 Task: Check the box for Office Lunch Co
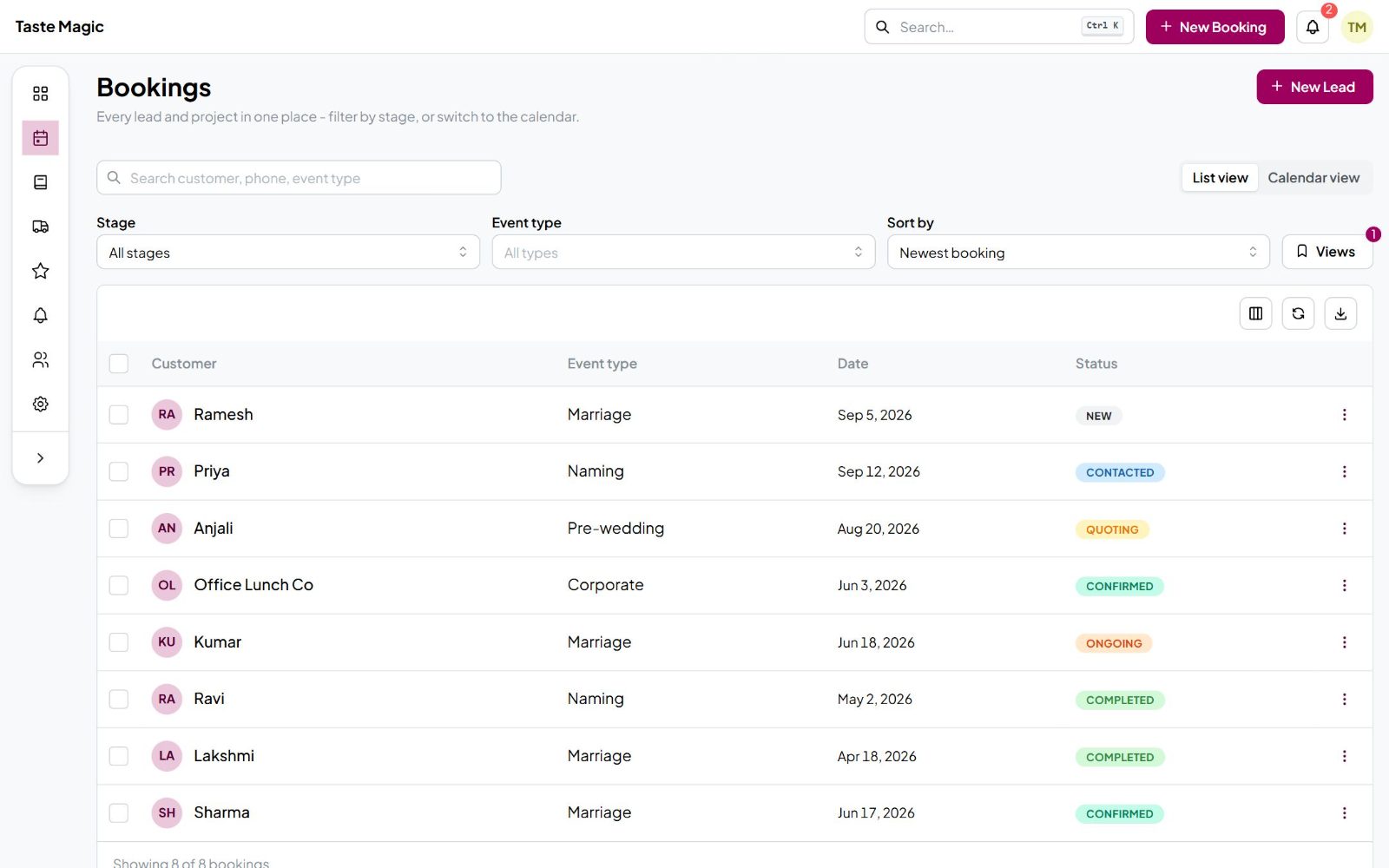[x=119, y=585]
